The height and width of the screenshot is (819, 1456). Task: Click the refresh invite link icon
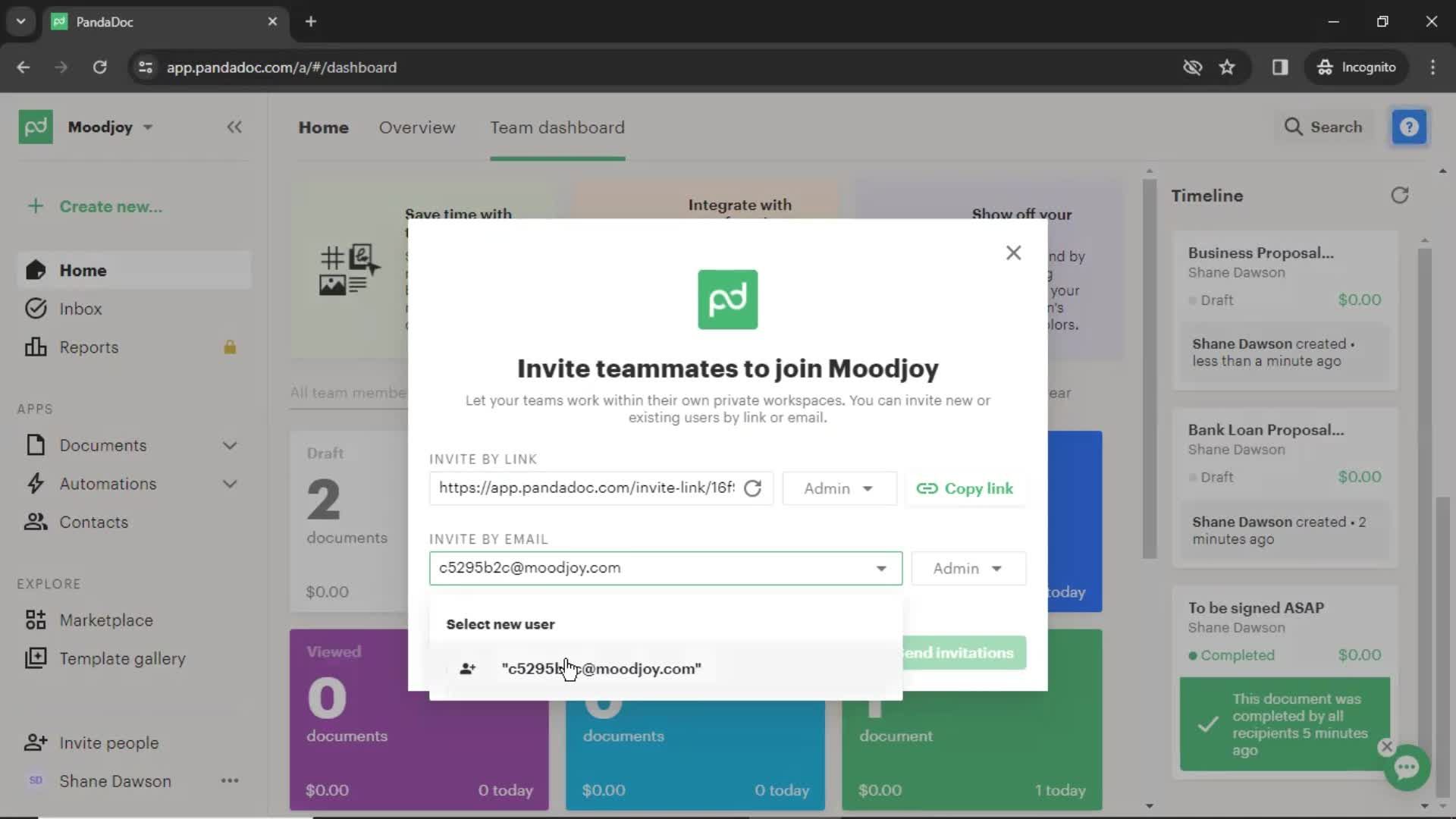(753, 488)
